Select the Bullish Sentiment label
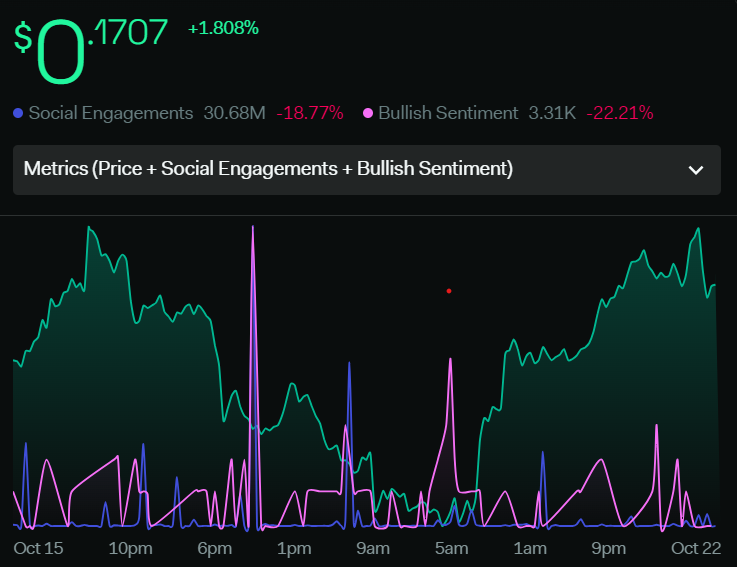Image resolution: width=737 pixels, height=567 pixels. point(448,113)
